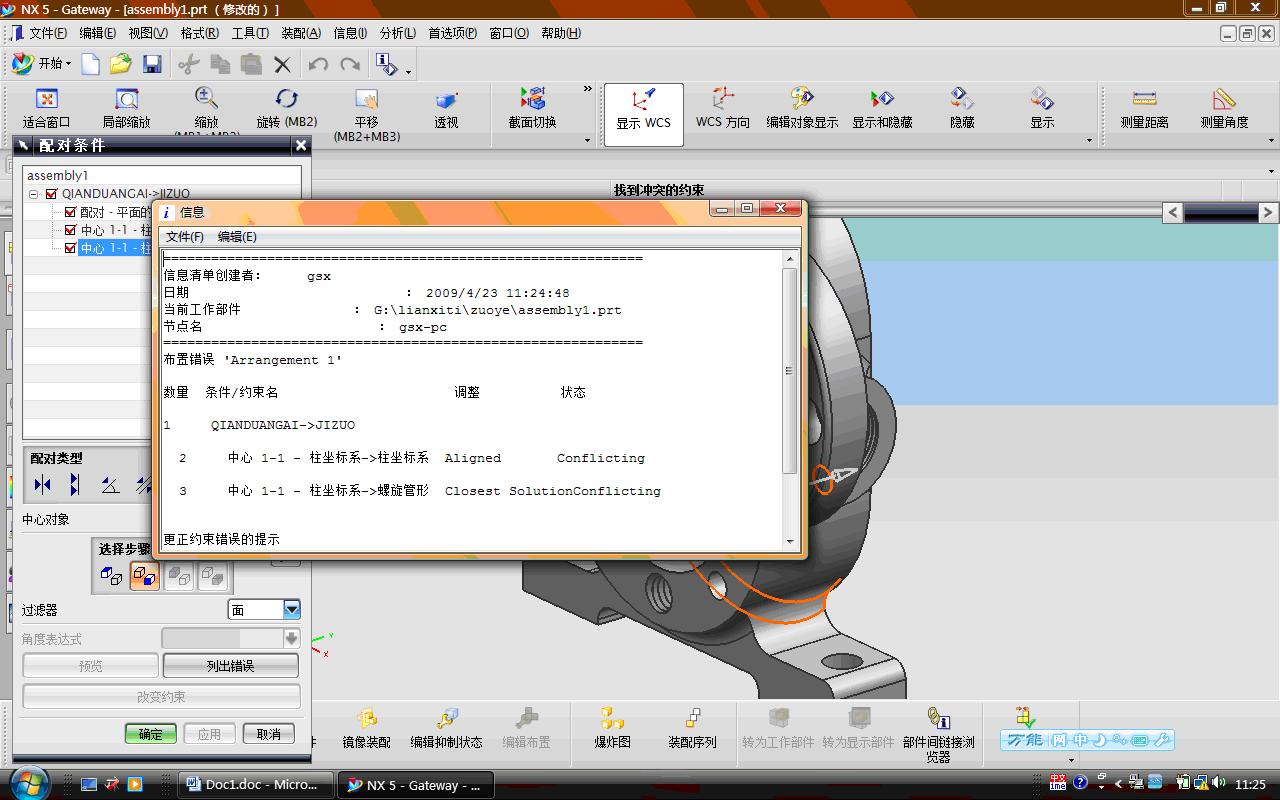Select the Mate (配对) constraint type icon
1280x800 pixels.
pyautogui.click(x=42, y=485)
